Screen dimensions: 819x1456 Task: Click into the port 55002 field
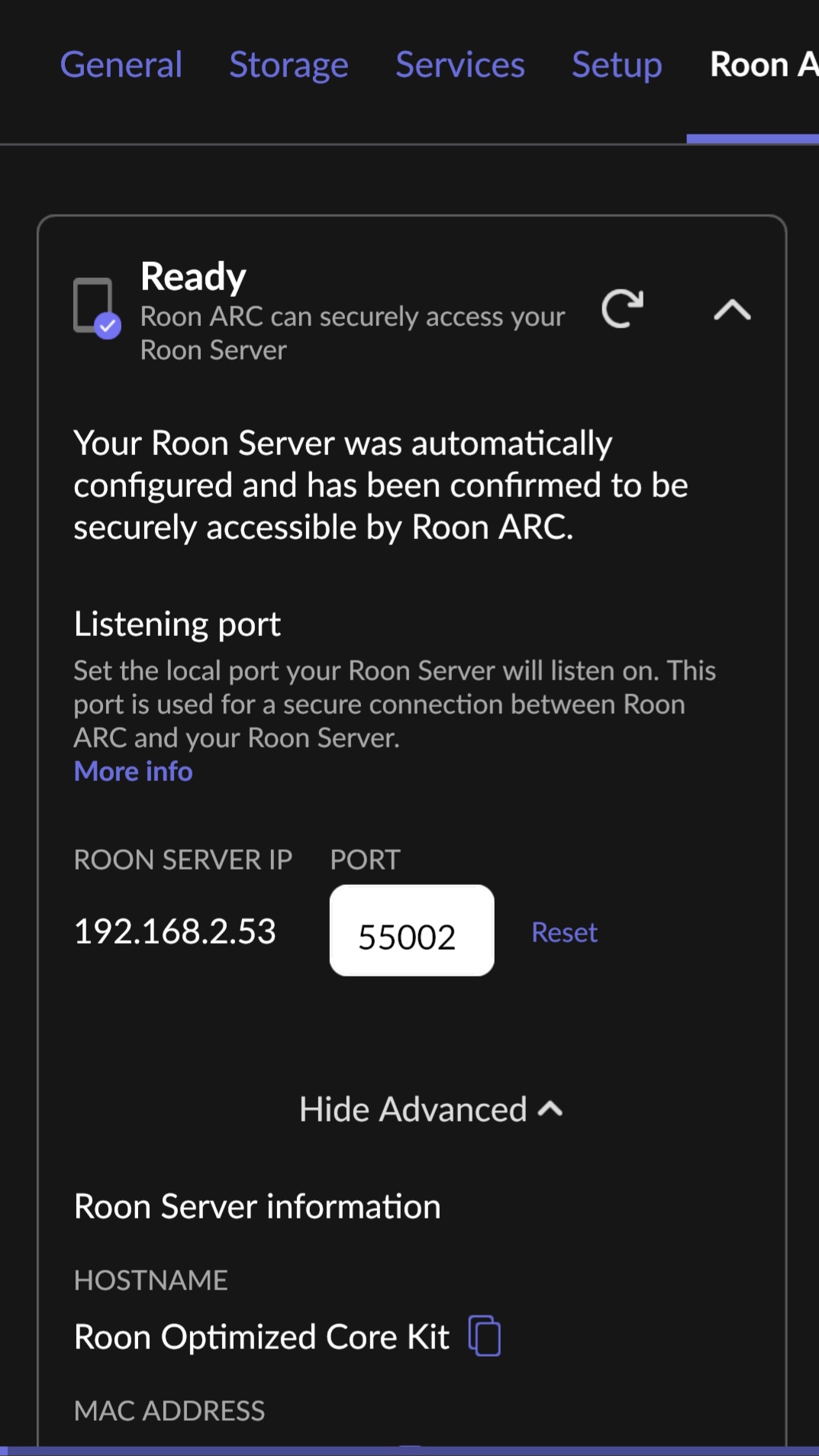click(411, 930)
